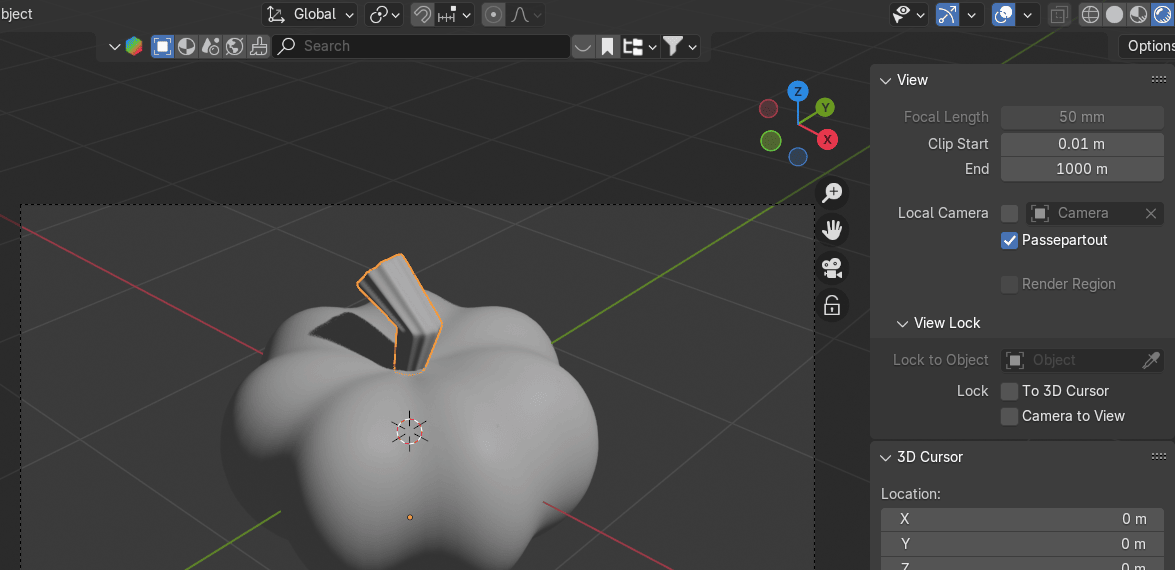This screenshot has height=570, width=1175.
Task: Click the pan hand icon
Action: point(832,230)
